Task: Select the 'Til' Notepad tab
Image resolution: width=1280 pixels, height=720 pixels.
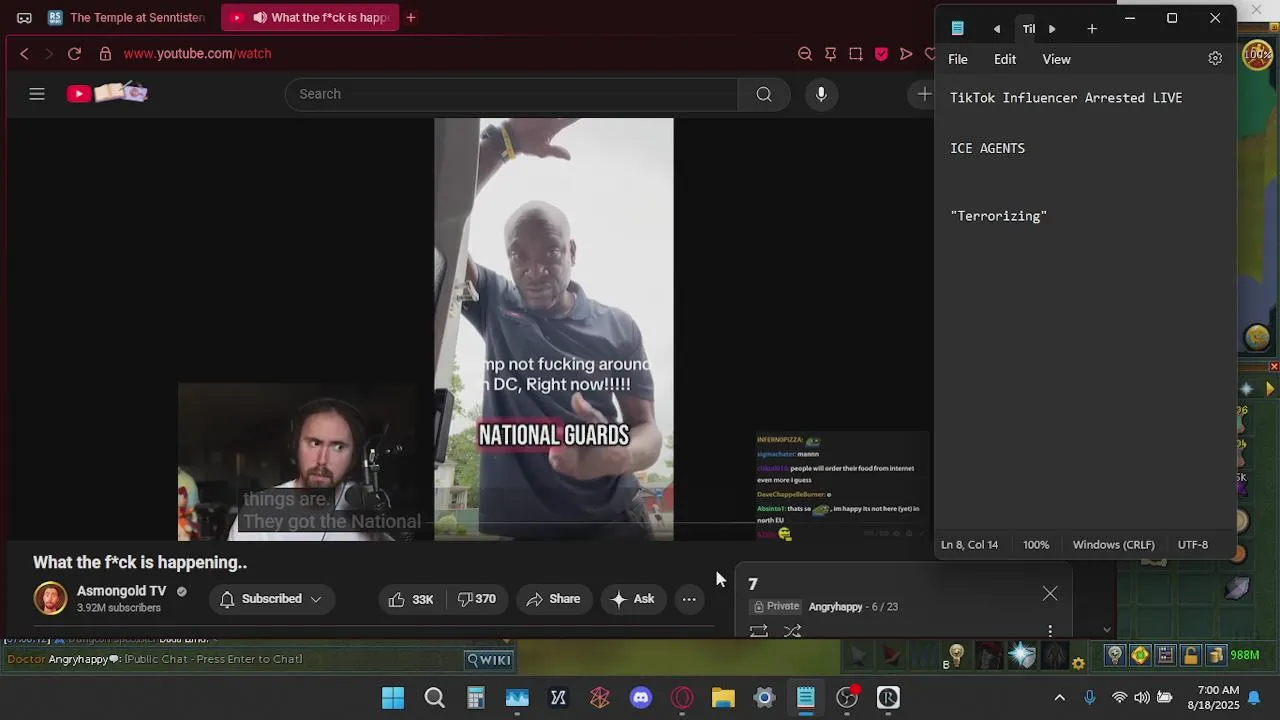Action: [x=1028, y=29]
